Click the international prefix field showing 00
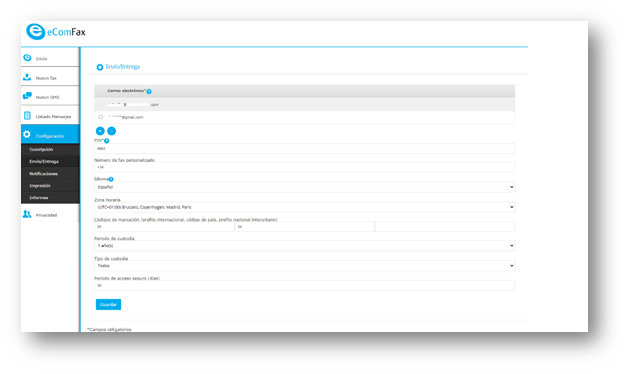The image size is (630, 374). 164,227
